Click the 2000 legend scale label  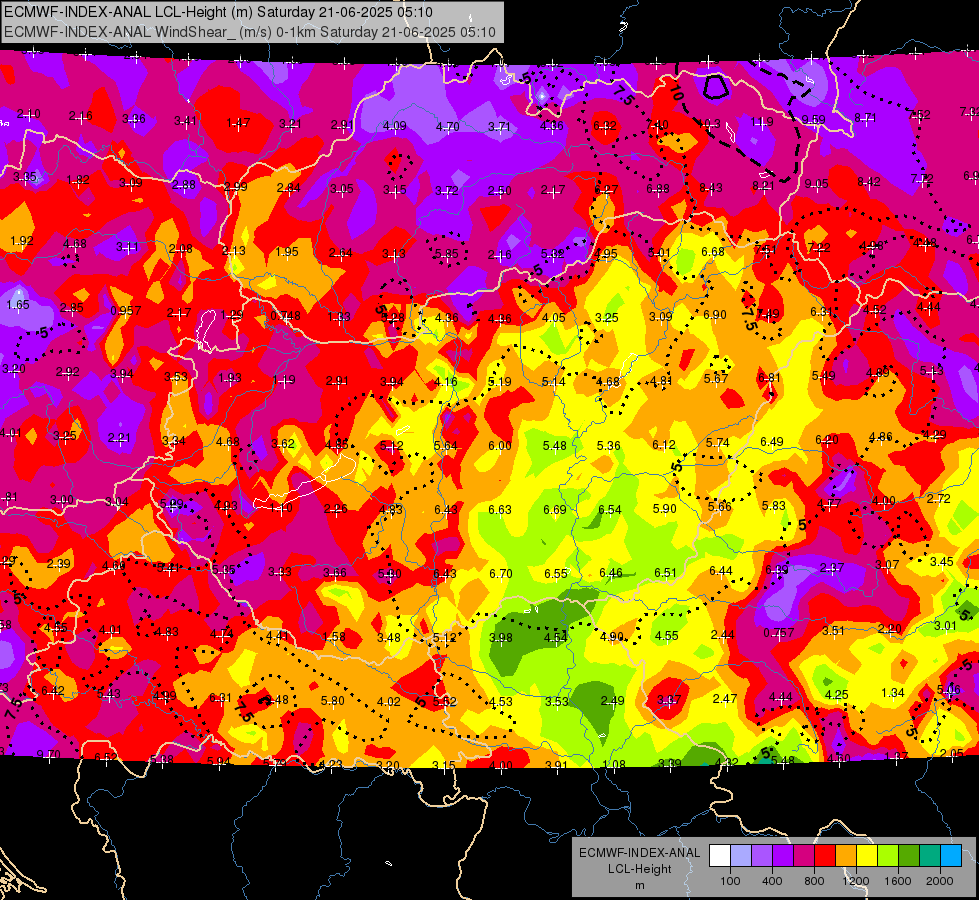[x=940, y=881]
